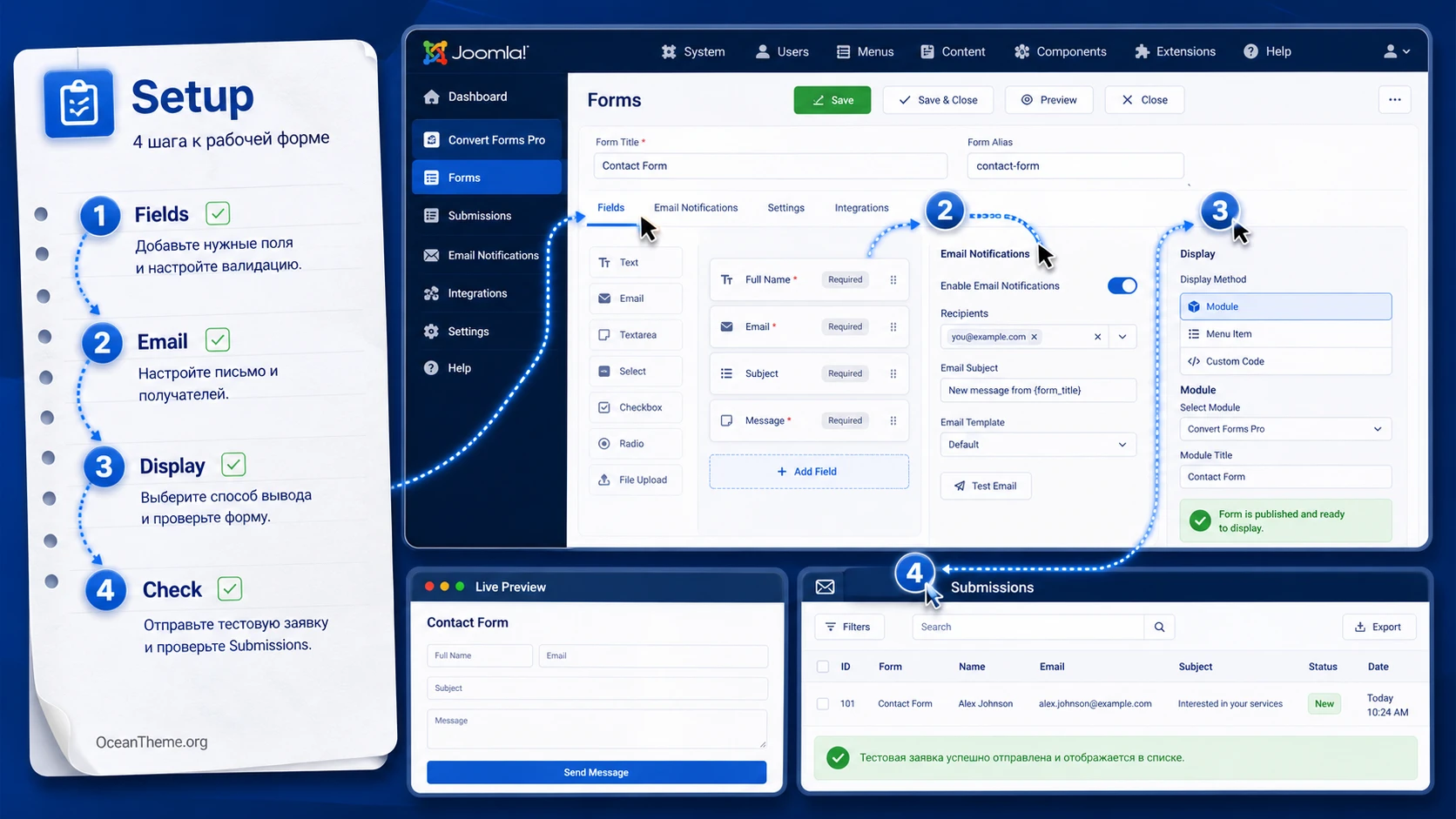Select the File Upload field type

(x=636, y=480)
